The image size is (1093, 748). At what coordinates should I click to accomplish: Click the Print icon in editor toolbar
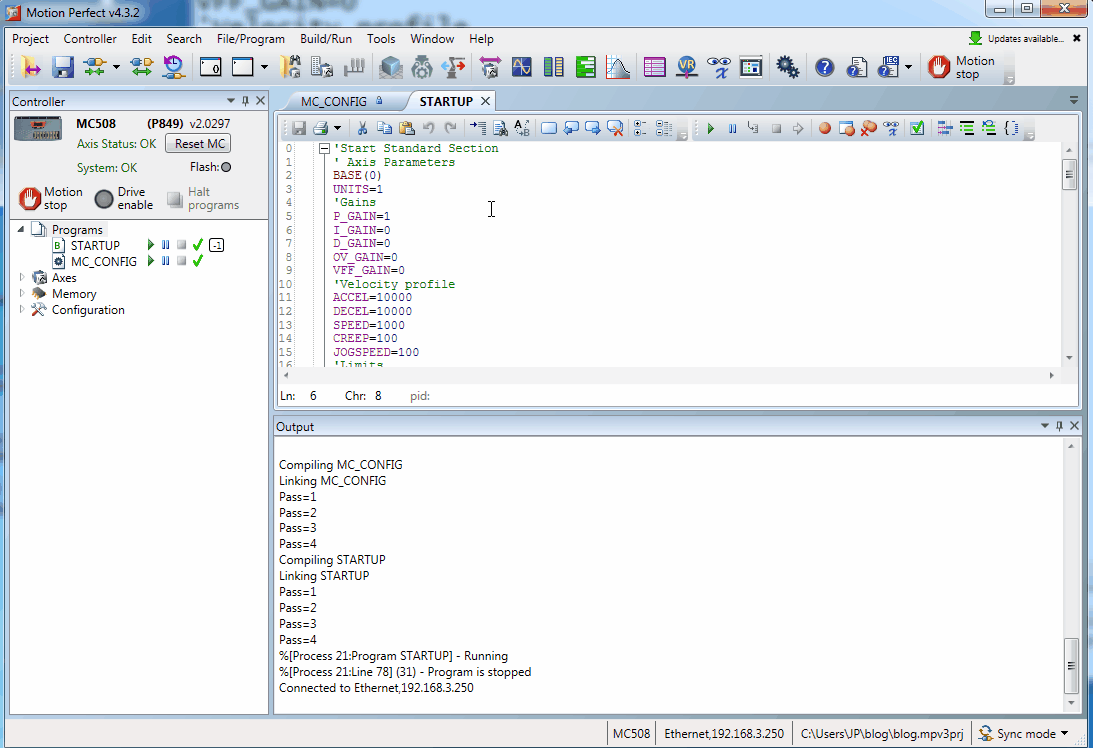point(321,128)
